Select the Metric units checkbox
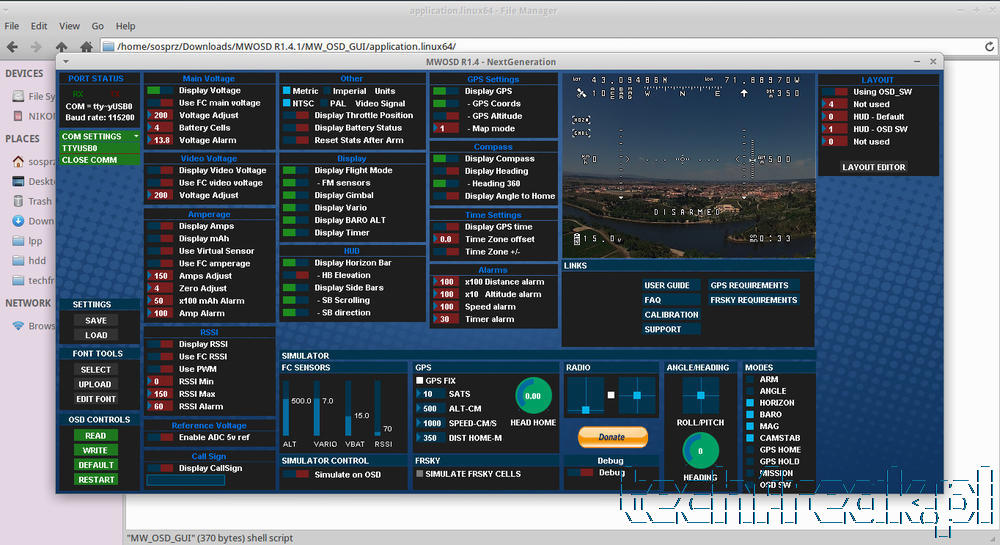Image resolution: width=1000 pixels, height=545 pixels. (286, 91)
